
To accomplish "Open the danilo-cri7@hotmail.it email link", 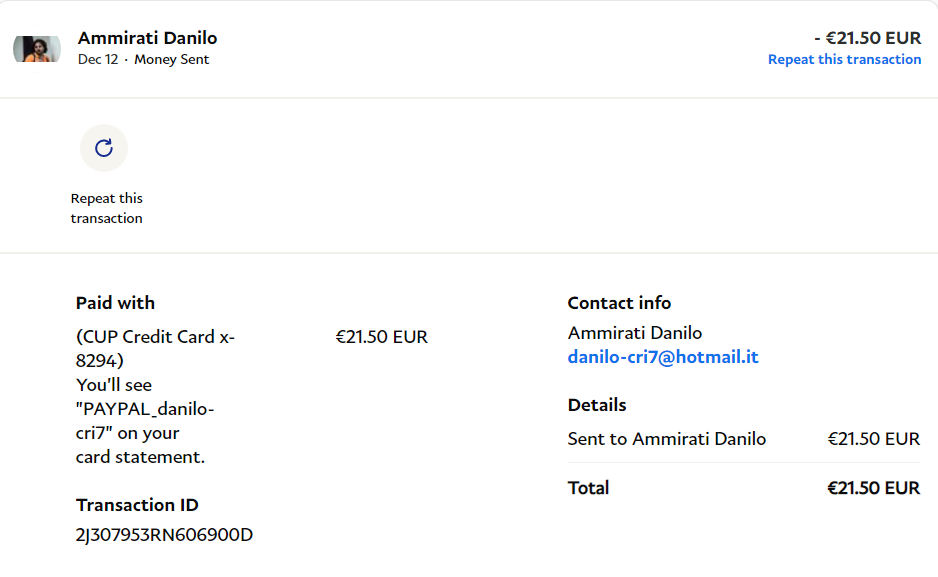I will pos(663,357).
